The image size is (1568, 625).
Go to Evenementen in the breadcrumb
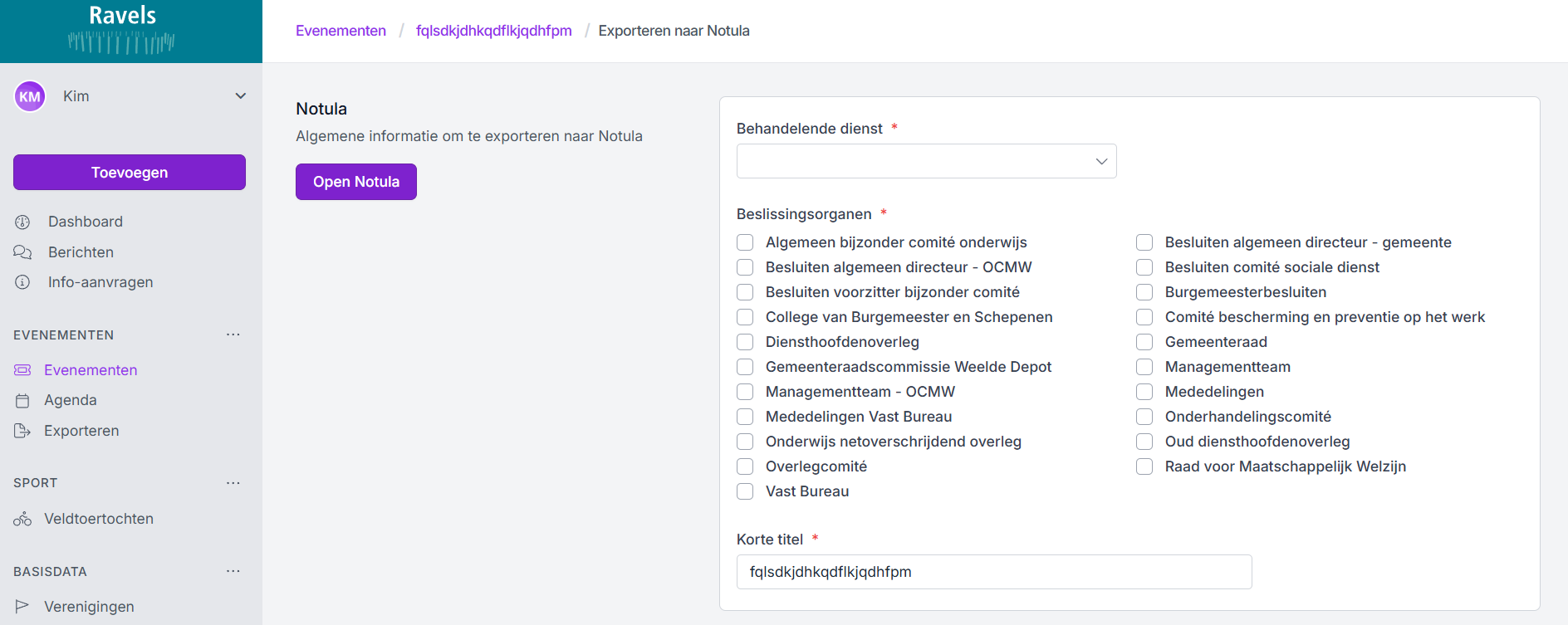tap(341, 31)
